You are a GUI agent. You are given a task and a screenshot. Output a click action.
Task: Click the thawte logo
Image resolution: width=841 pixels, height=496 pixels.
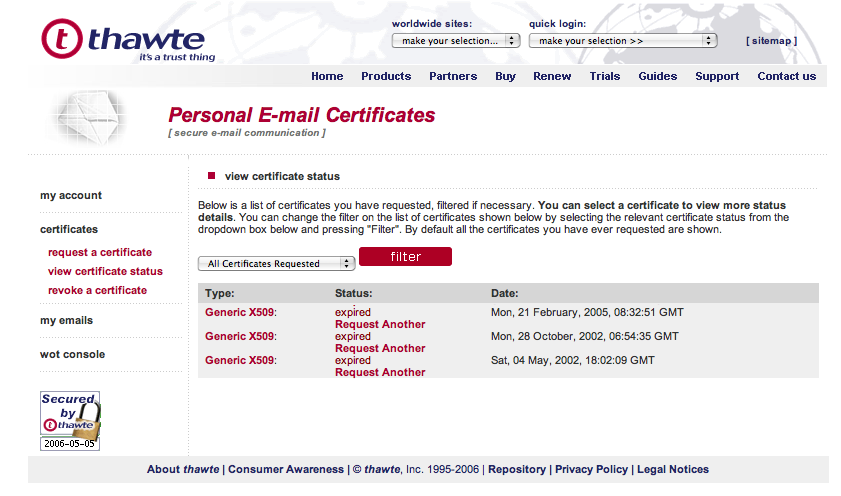pyautogui.click(x=128, y=40)
